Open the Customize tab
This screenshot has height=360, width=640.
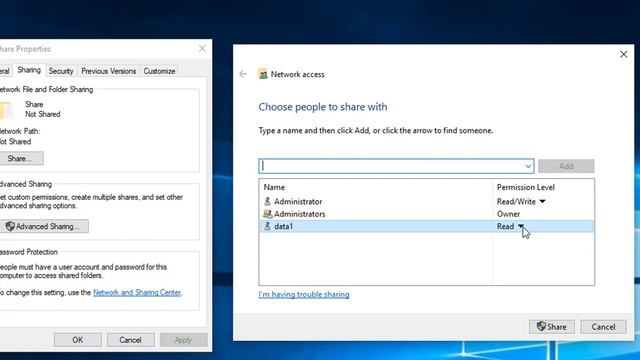pyautogui.click(x=159, y=71)
